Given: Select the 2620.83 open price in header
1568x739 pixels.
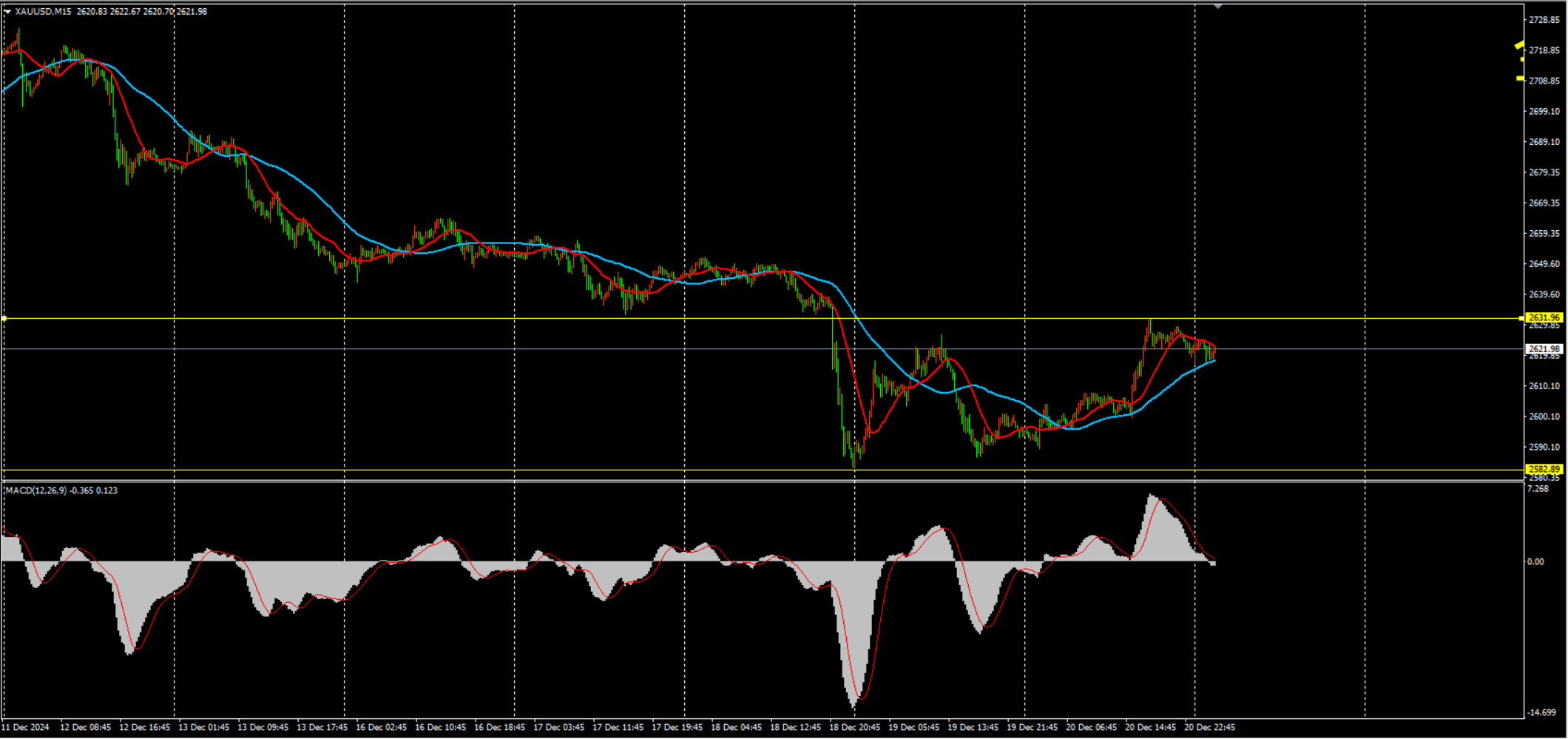Looking at the screenshot, I should point(92,11).
